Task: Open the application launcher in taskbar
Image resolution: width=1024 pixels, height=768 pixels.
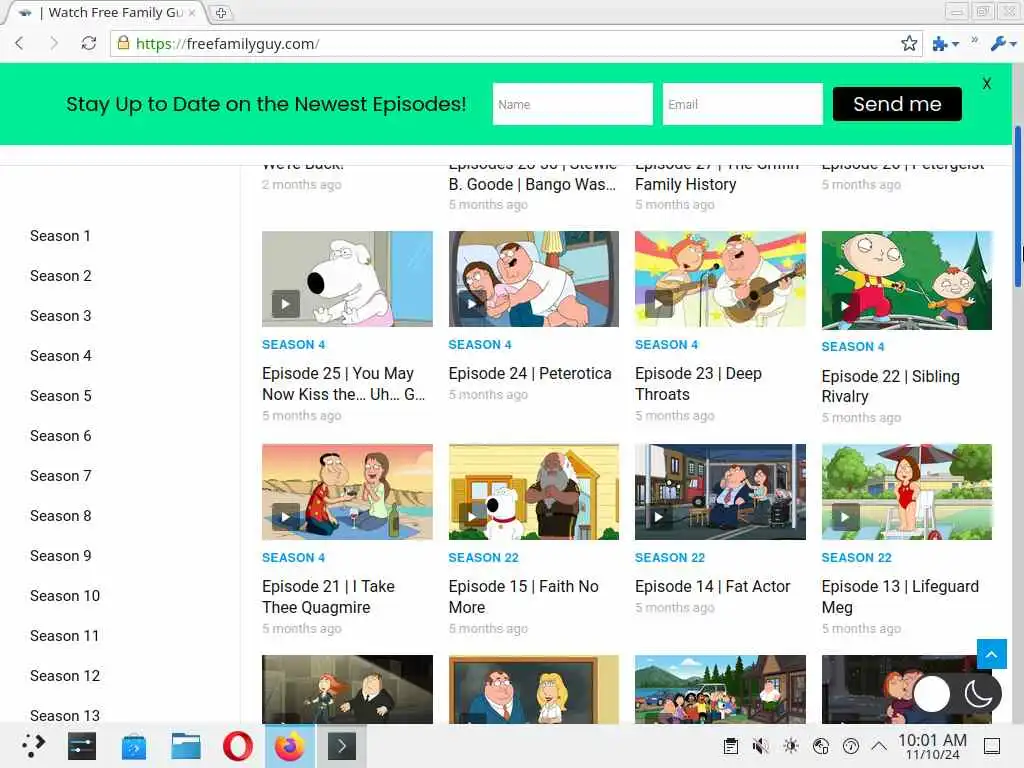Action: [32, 745]
